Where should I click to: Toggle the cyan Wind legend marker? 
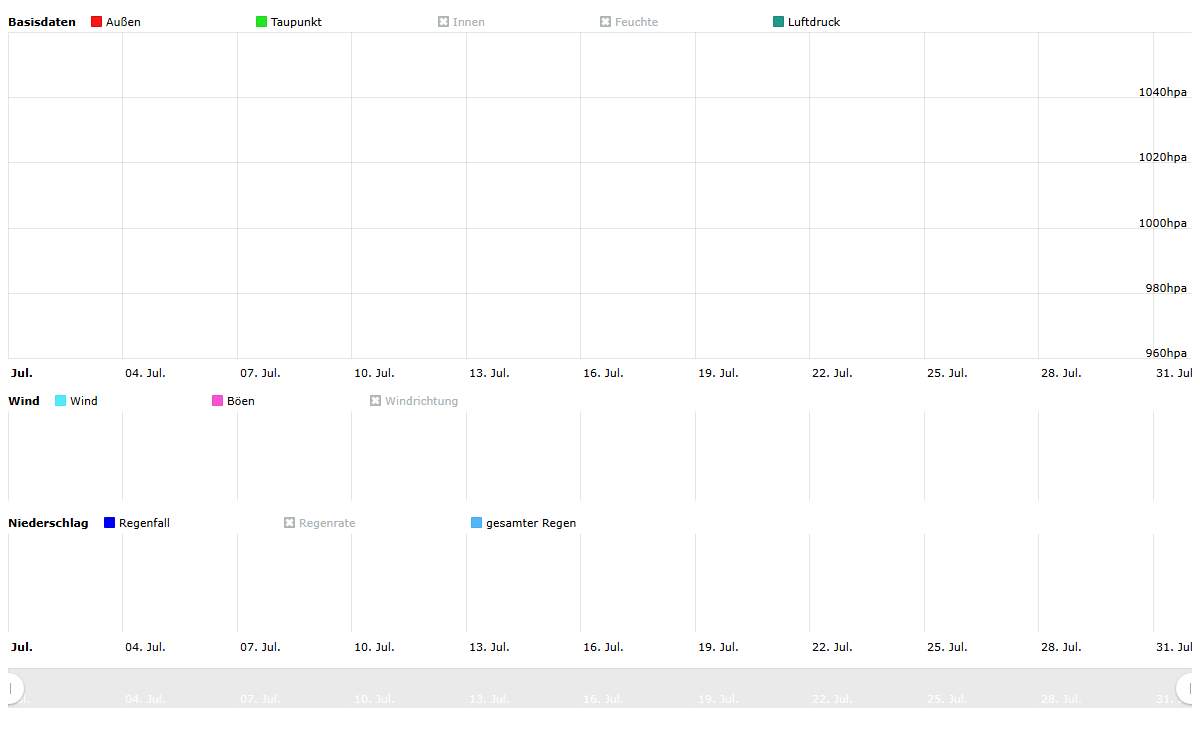point(60,401)
